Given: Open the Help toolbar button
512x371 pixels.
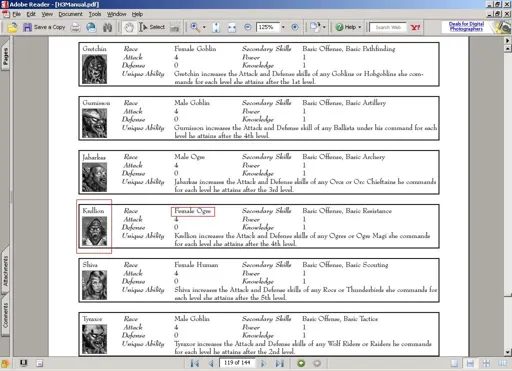Looking at the screenshot, I should 346,27.
